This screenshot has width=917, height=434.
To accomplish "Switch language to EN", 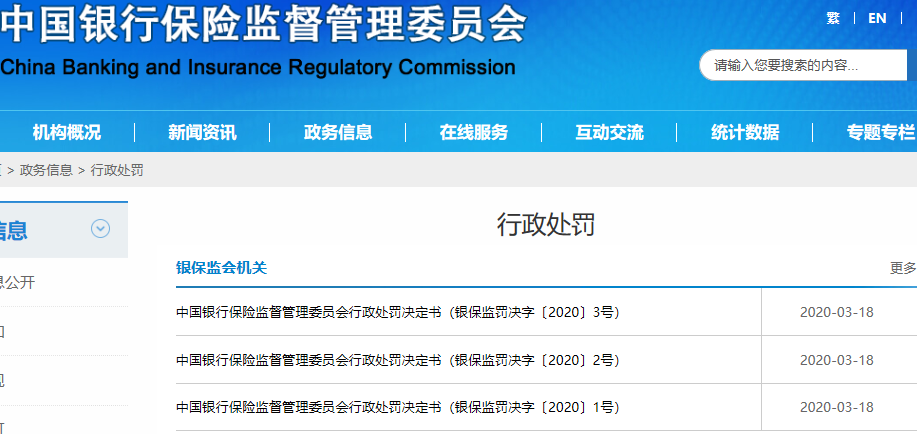I will [877, 19].
